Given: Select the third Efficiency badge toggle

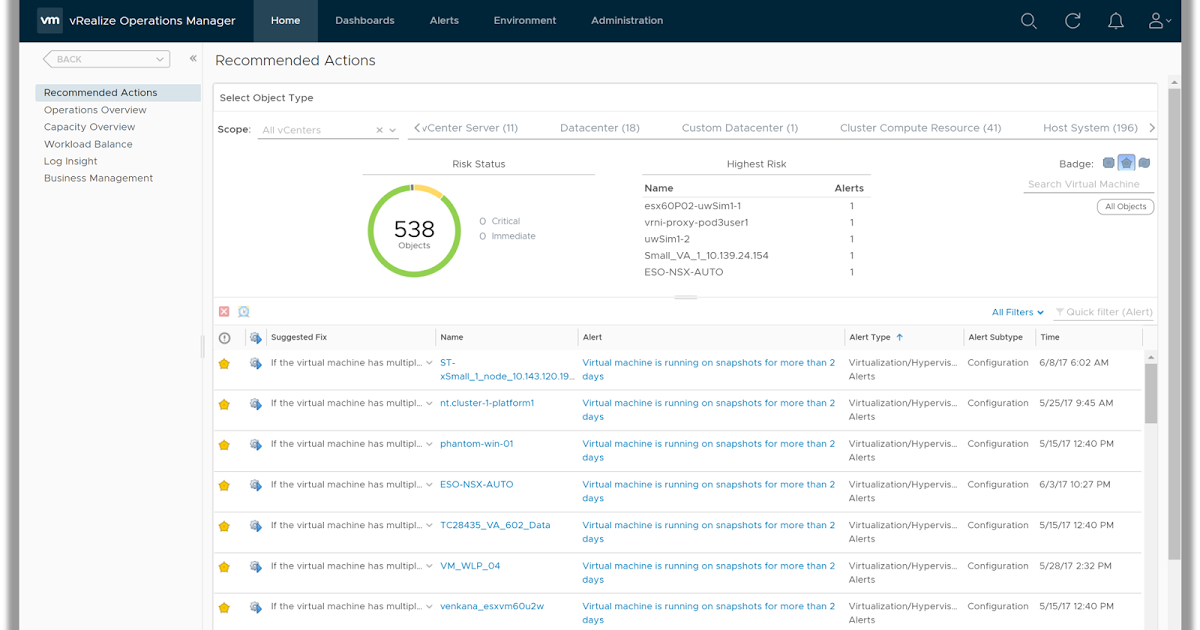Looking at the screenshot, I should [1144, 163].
